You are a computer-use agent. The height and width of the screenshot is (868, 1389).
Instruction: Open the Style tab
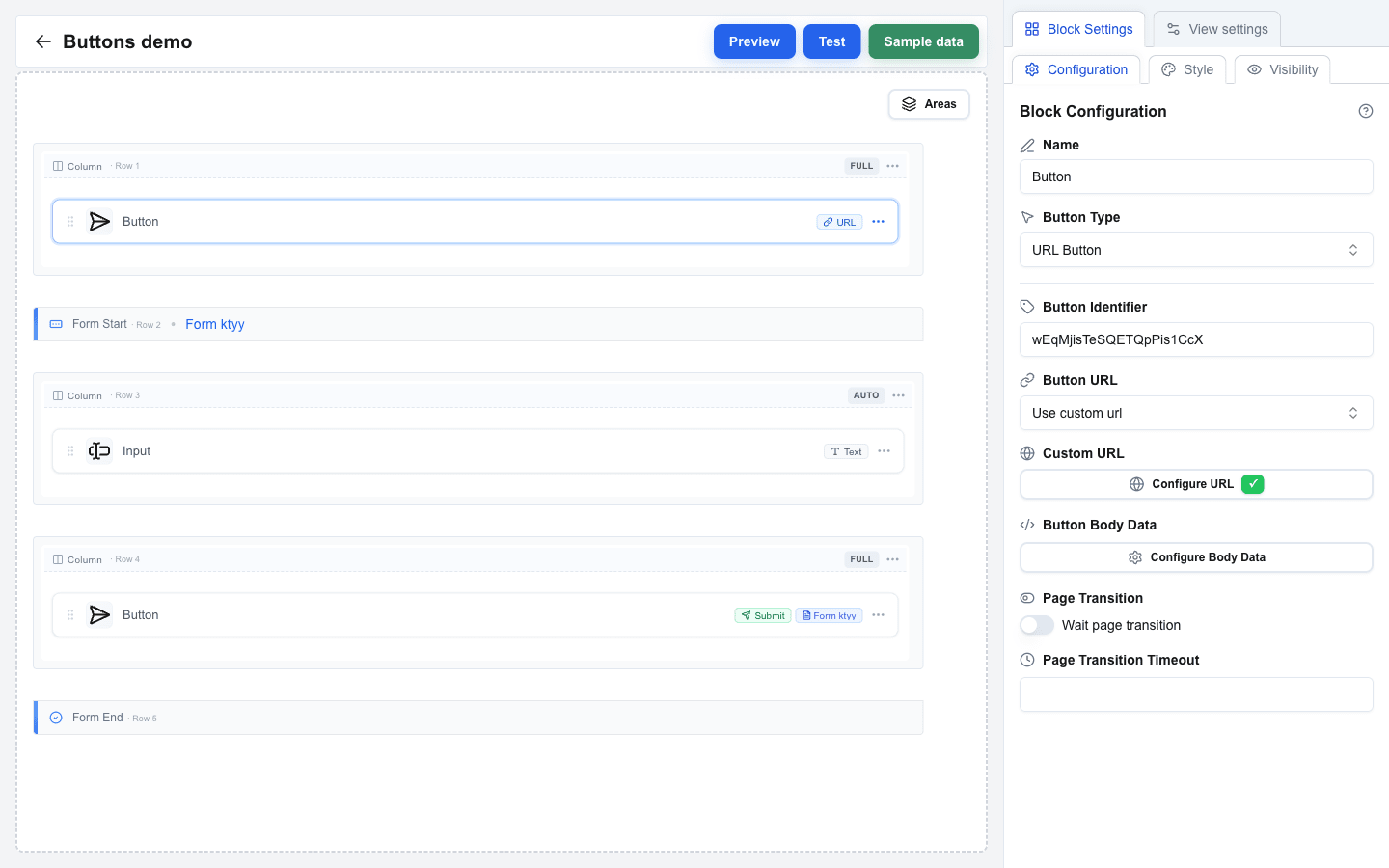point(1187,69)
